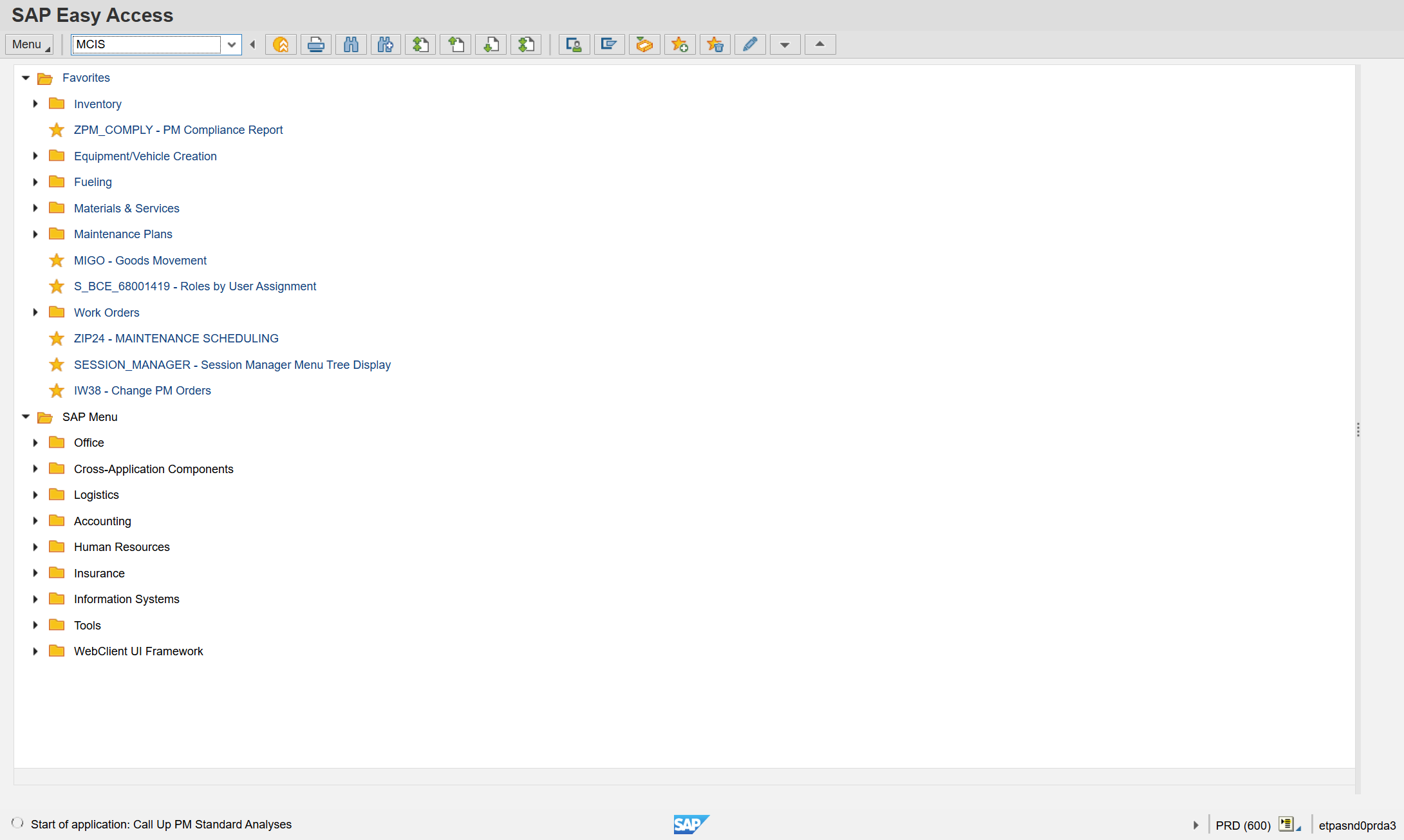Click the First Page double green arrow icon
The image size is (1404, 840).
[x=421, y=44]
